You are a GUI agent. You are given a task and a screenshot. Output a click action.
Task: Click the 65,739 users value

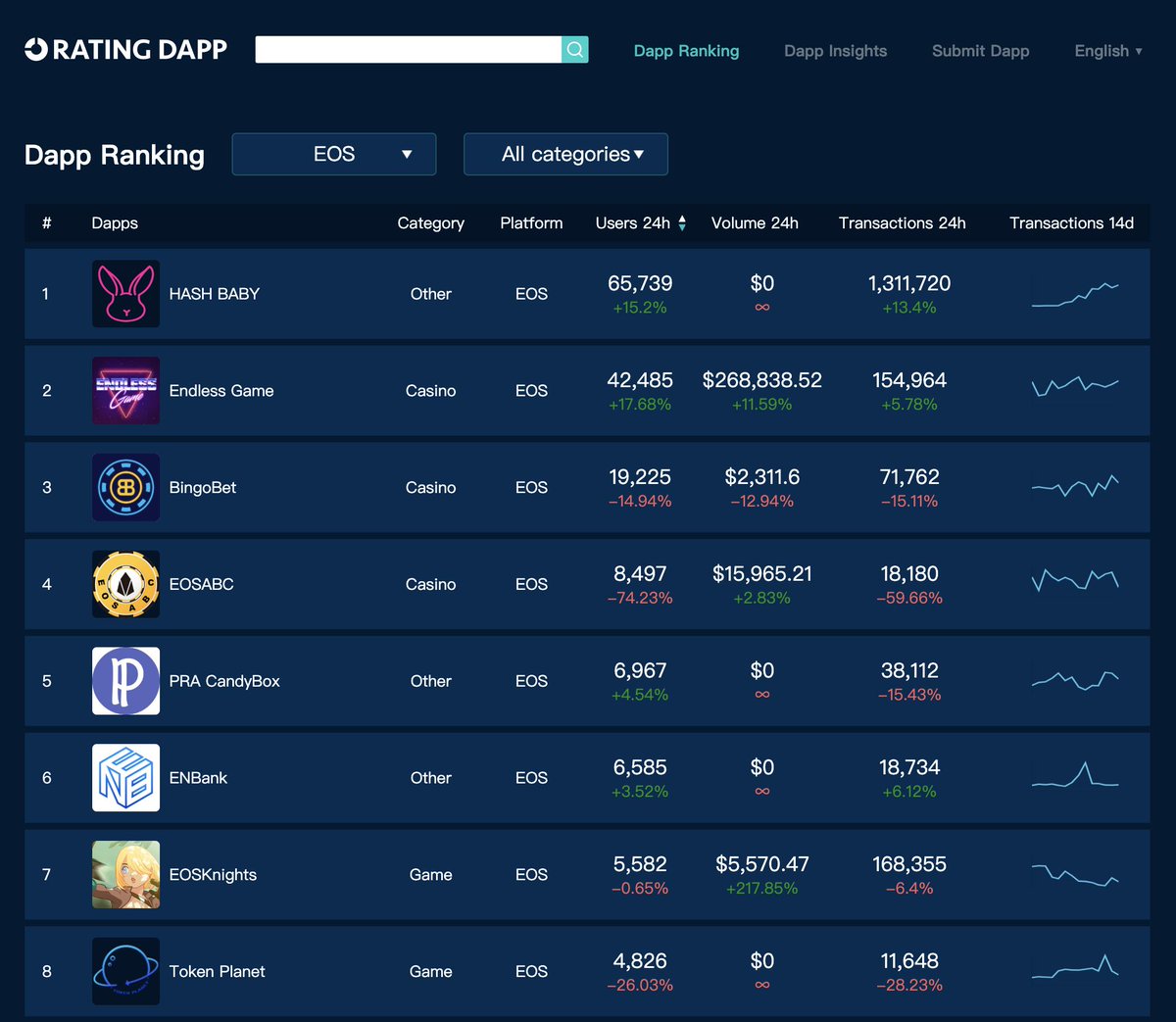click(x=640, y=283)
